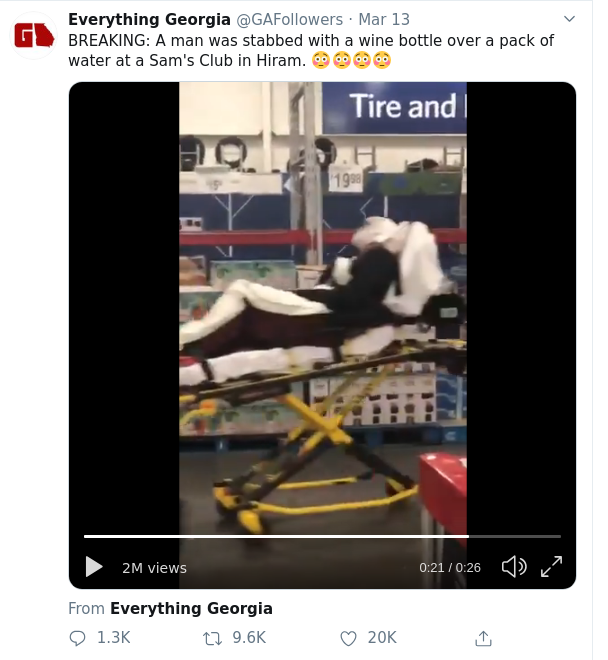Click the 0:21 / 0:26 time display
The height and width of the screenshot is (660, 608).
point(450,568)
